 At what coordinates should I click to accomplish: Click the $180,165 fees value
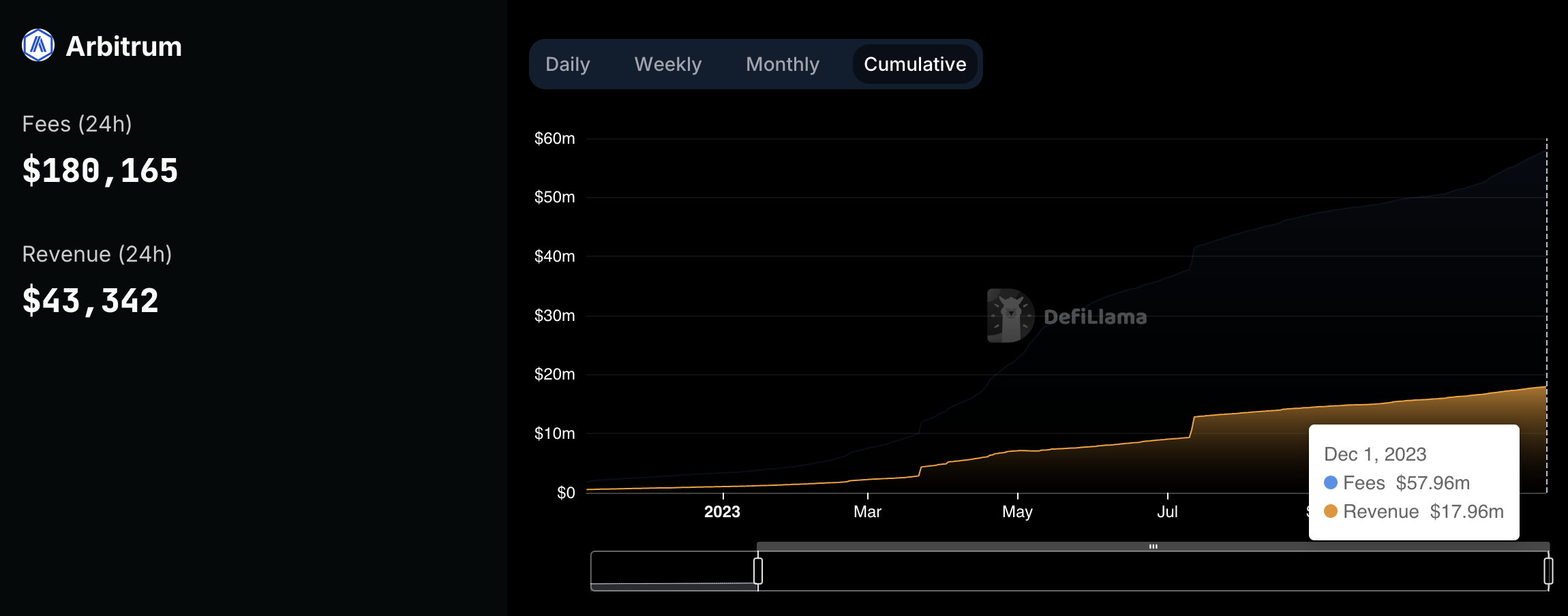pos(100,170)
